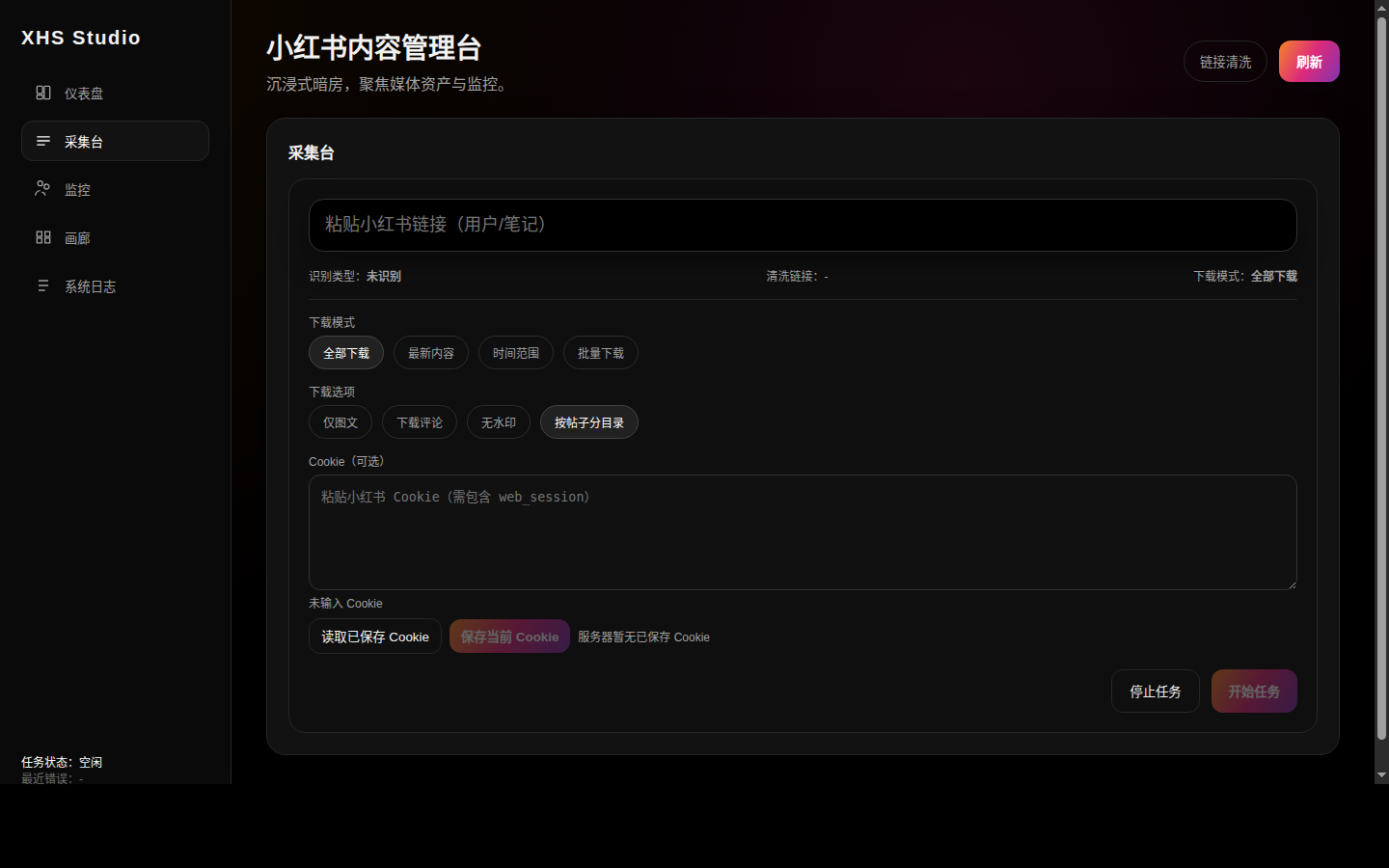Choose 时间范围 download mode
1389x868 pixels.
click(x=516, y=353)
